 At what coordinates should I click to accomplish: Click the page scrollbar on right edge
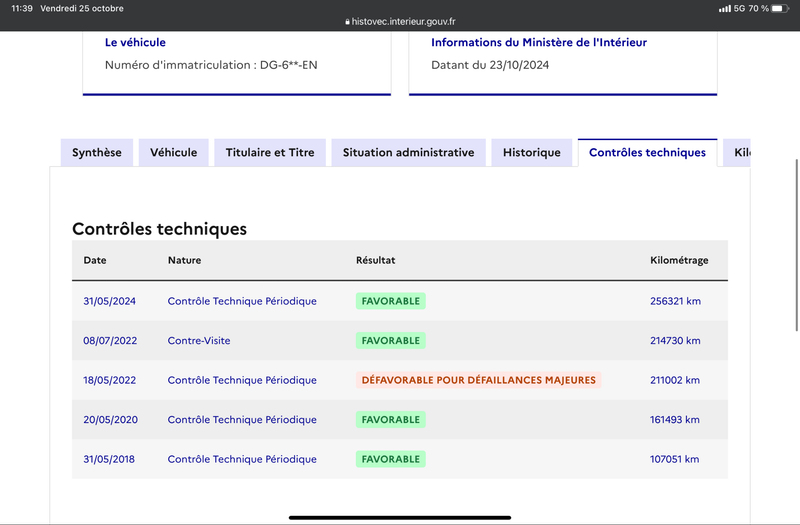pos(797,245)
